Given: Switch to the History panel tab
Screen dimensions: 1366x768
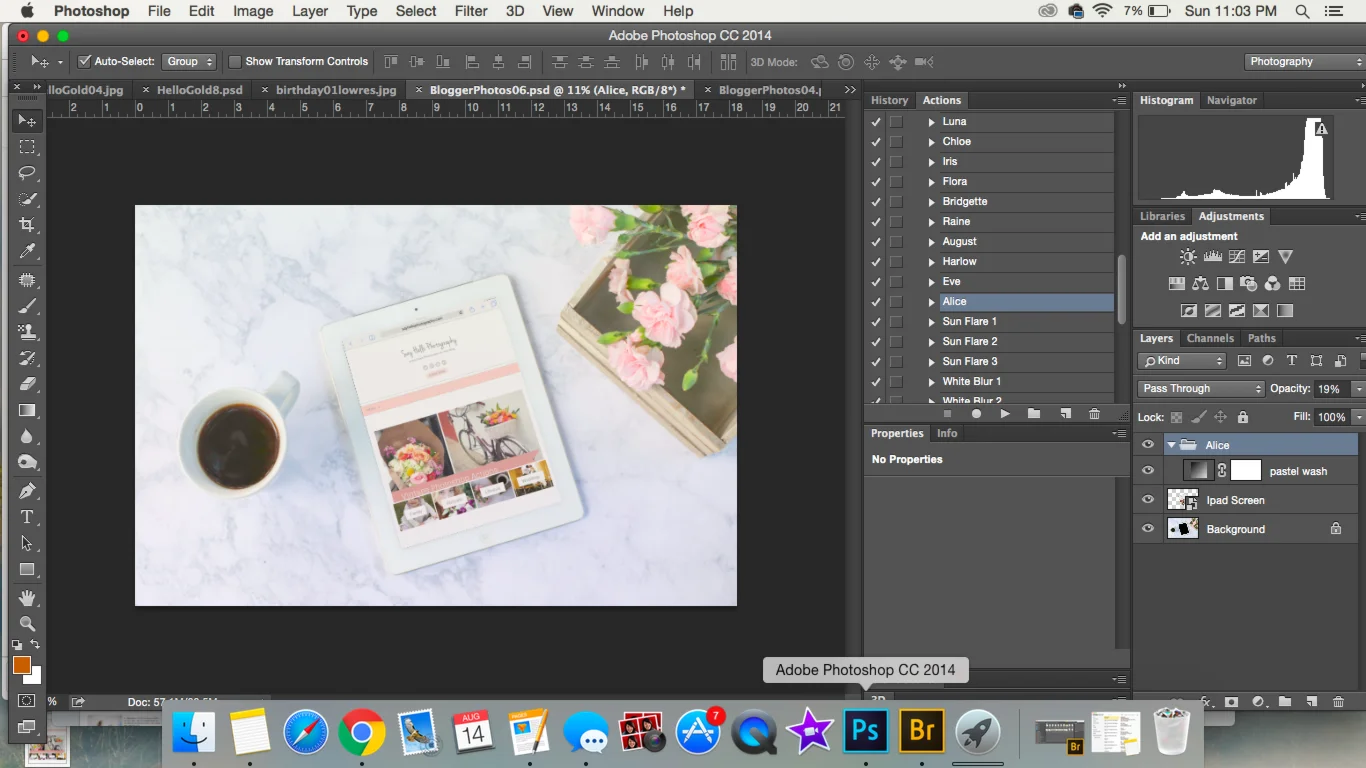Looking at the screenshot, I should tap(889, 100).
